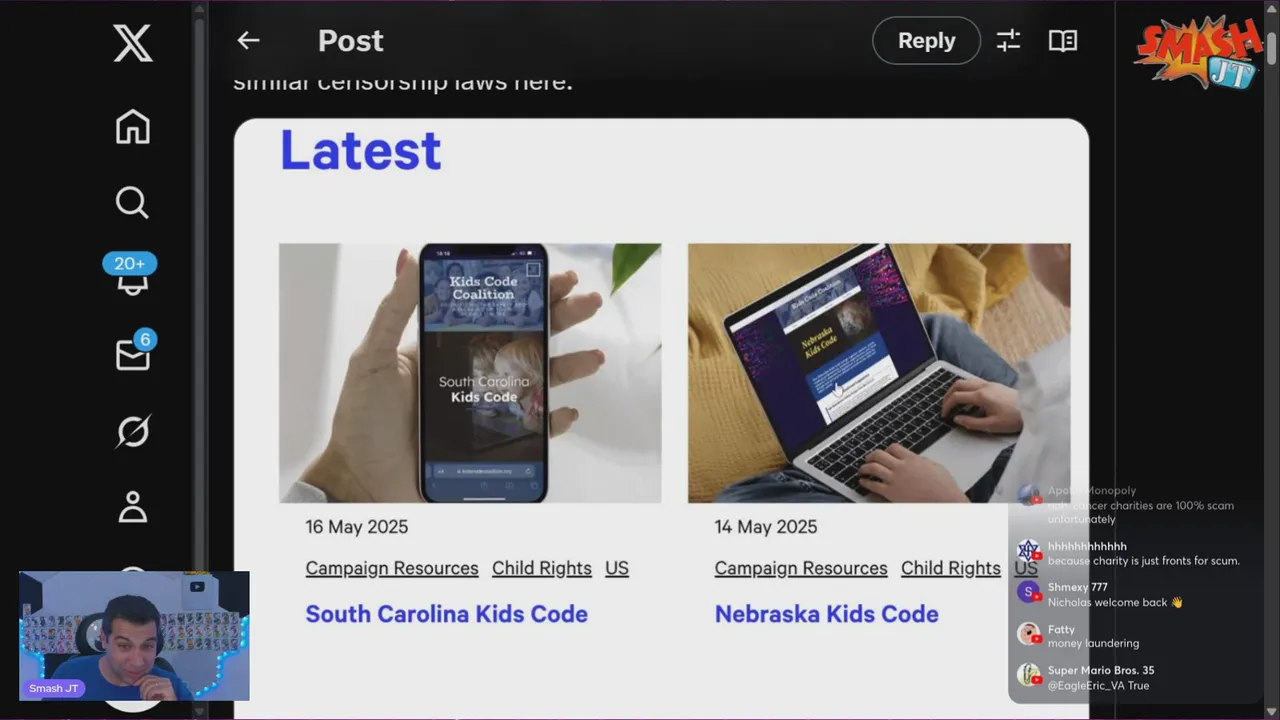Image resolution: width=1280 pixels, height=720 pixels.
Task: Open the Grok slashed-circle icon
Action: tap(132, 432)
